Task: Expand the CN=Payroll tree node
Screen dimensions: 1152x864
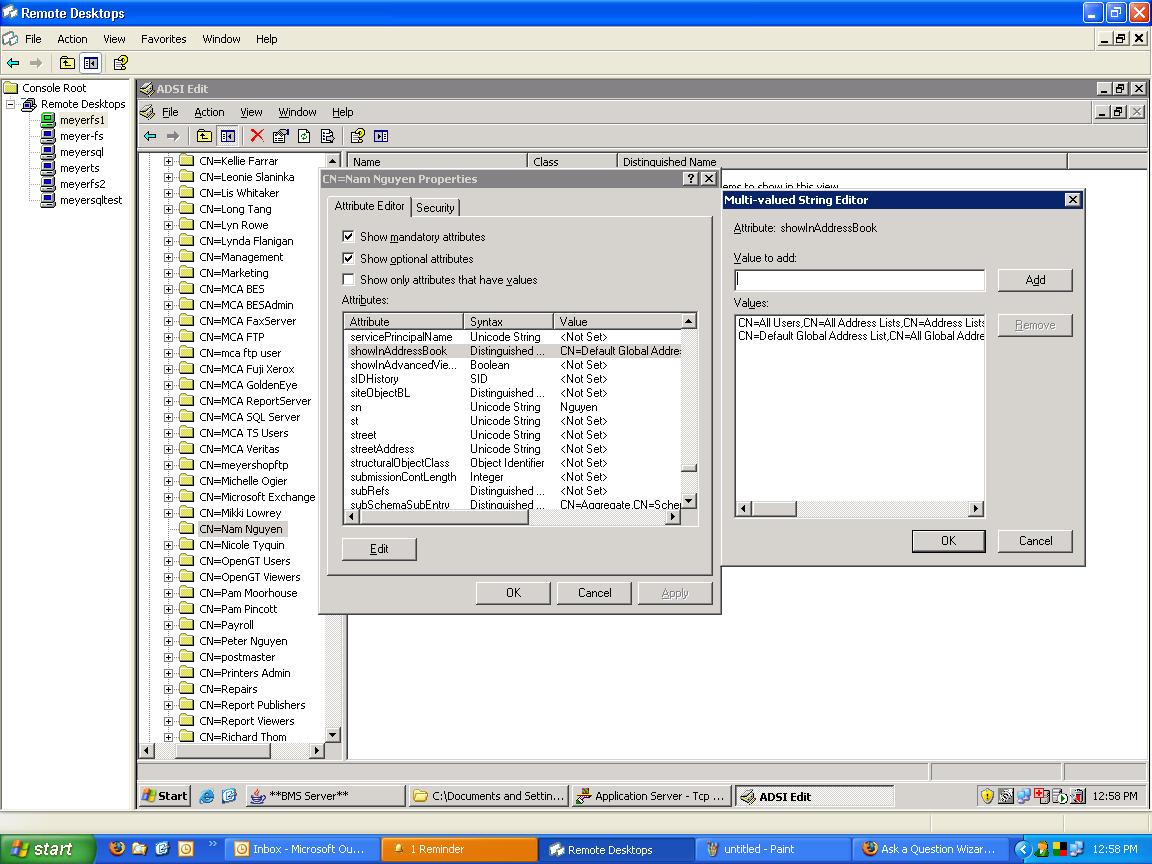Action: tap(169, 625)
